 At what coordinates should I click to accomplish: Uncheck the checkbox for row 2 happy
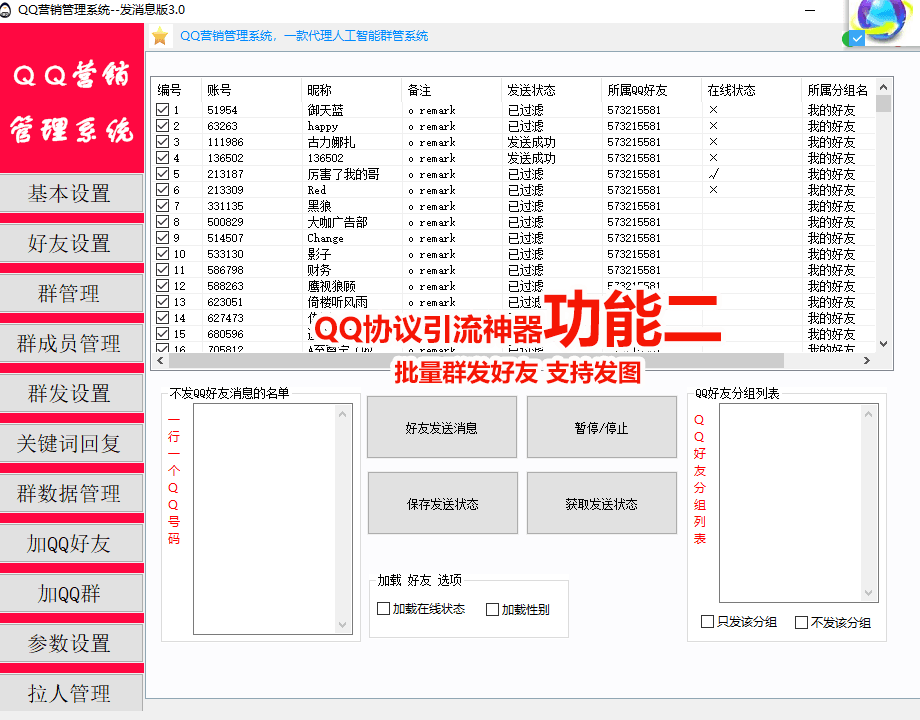coord(163,126)
